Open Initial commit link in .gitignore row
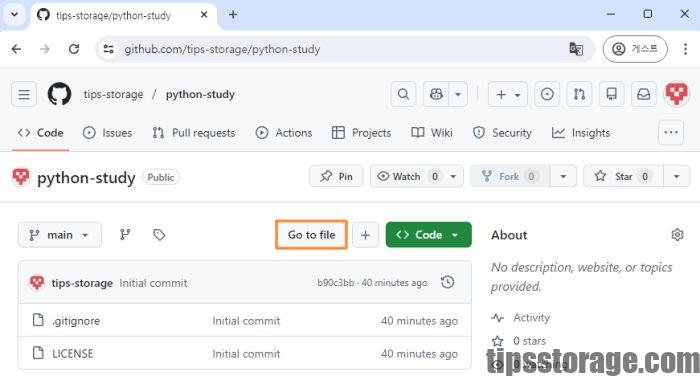The image size is (700, 376). [x=246, y=321]
